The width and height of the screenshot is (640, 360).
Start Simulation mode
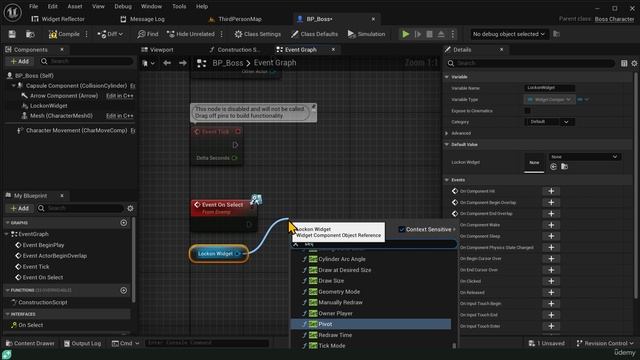click(x=366, y=34)
